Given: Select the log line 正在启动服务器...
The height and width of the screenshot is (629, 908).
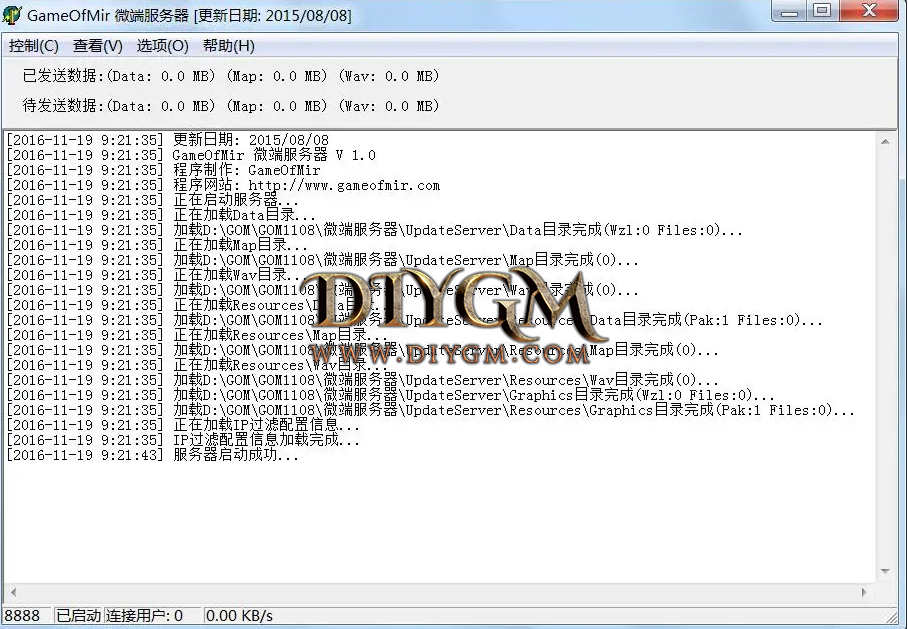Looking at the screenshot, I should [x=152, y=200].
